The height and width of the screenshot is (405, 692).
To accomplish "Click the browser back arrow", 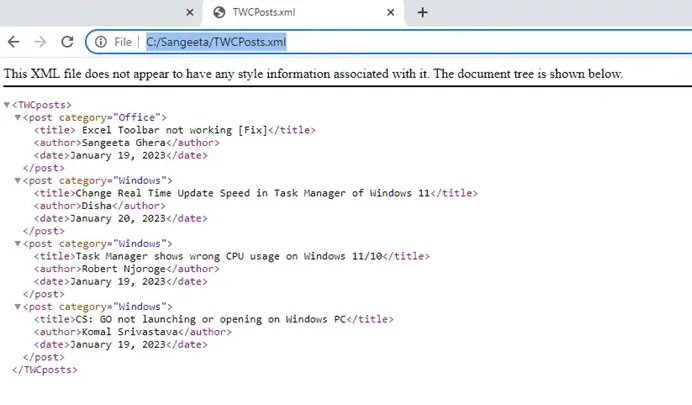I will point(13,42).
